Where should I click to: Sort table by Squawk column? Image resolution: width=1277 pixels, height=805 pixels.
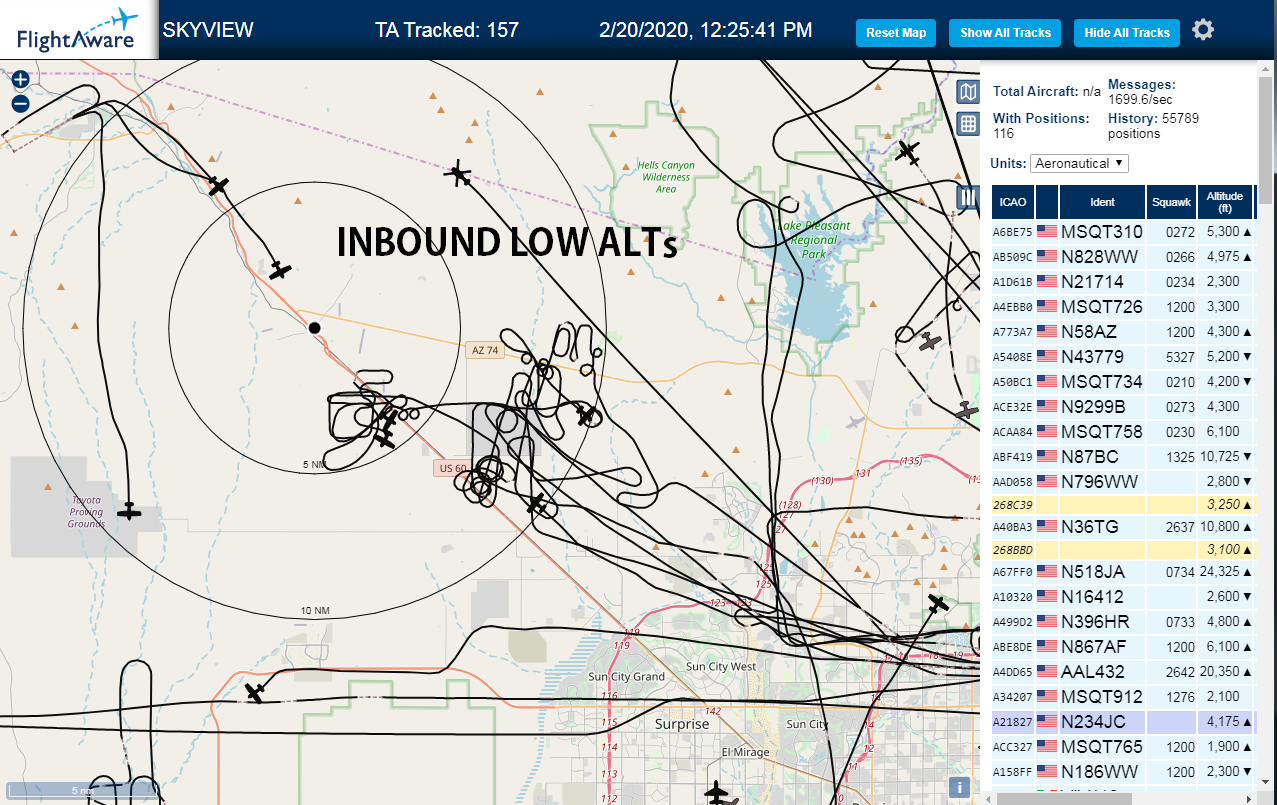[1172, 202]
